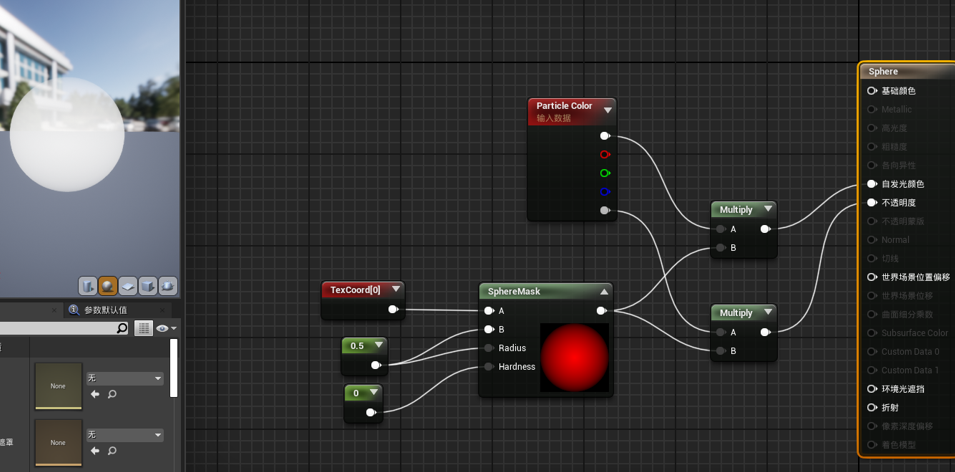Open the first texture slot dropdown
955x472 pixels.
pyautogui.click(x=125, y=378)
